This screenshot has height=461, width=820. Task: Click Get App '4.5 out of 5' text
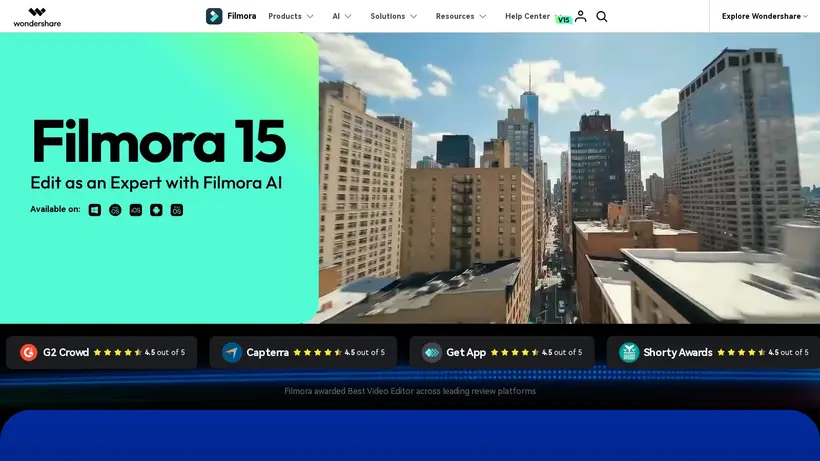pos(562,352)
